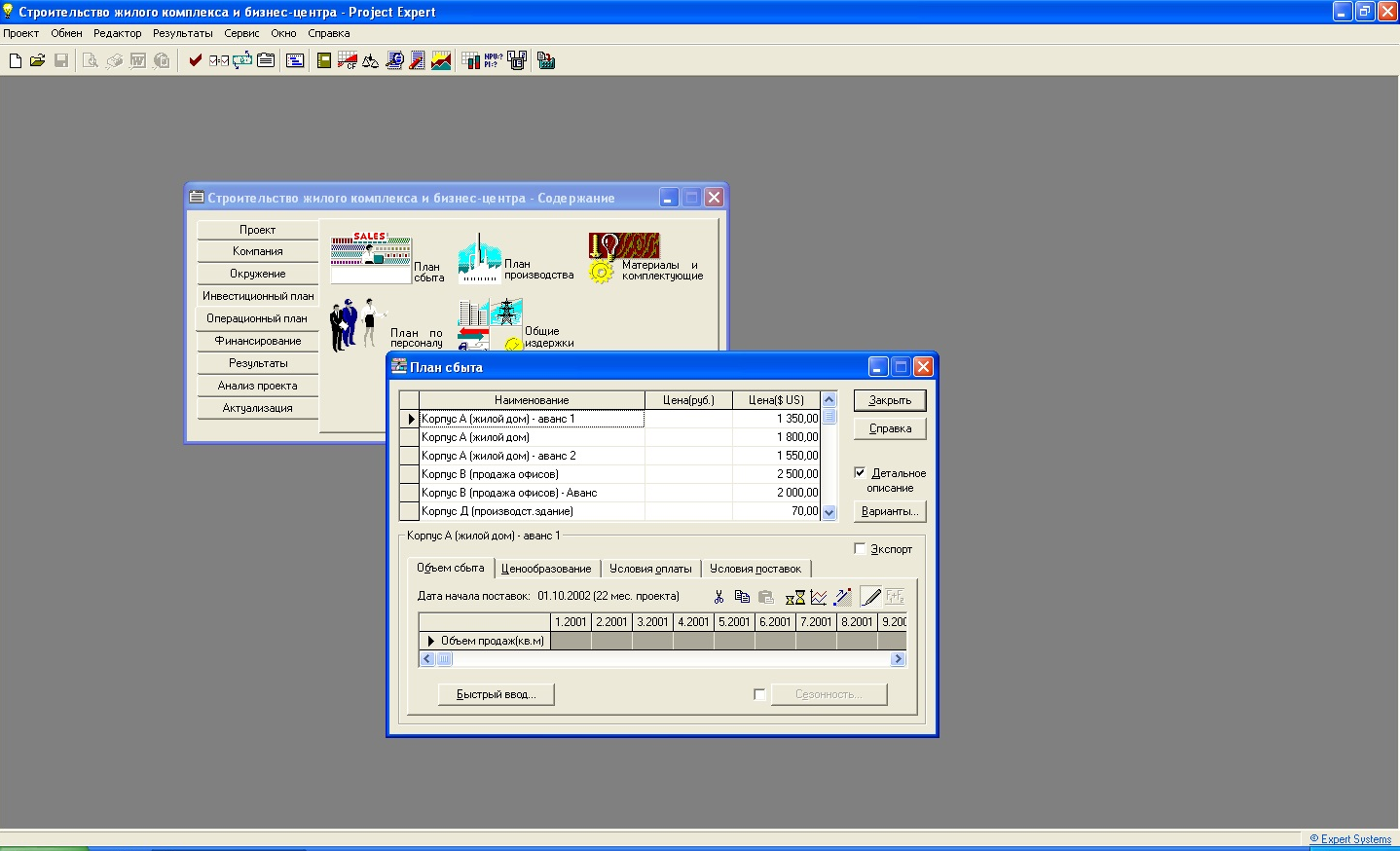Image resolution: width=1400 pixels, height=851 pixels.
Task: Click the arrow trend icon above sales table
Action: tap(843, 597)
